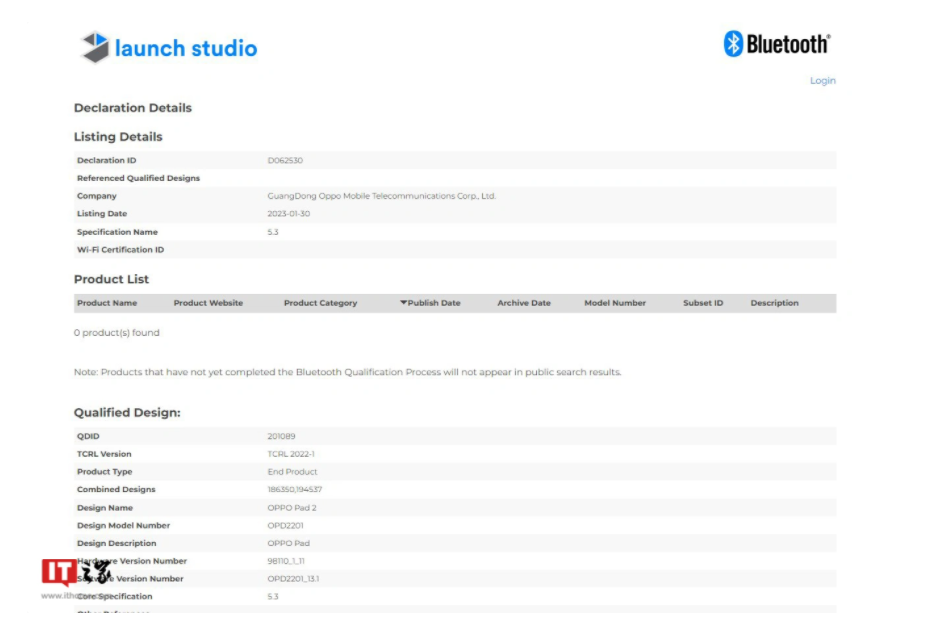Click the launch studio title text
Viewport: 927px width, 627px height.
pyautogui.click(x=186, y=48)
